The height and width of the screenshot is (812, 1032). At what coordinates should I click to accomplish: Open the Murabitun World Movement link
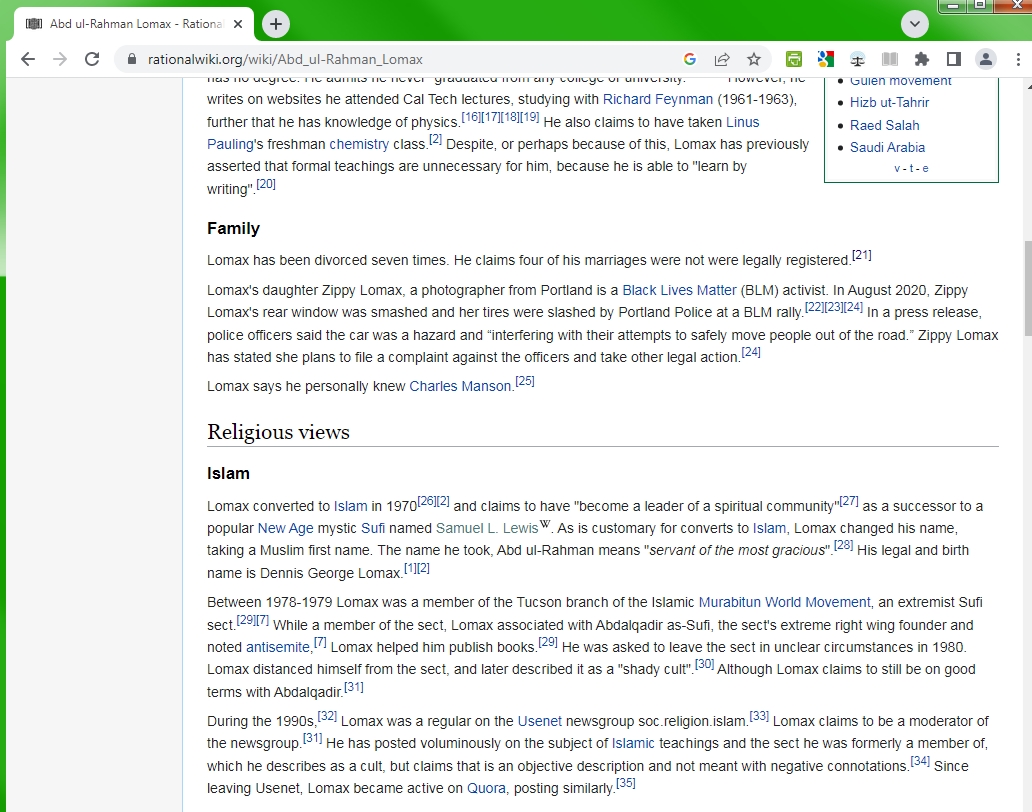point(785,602)
